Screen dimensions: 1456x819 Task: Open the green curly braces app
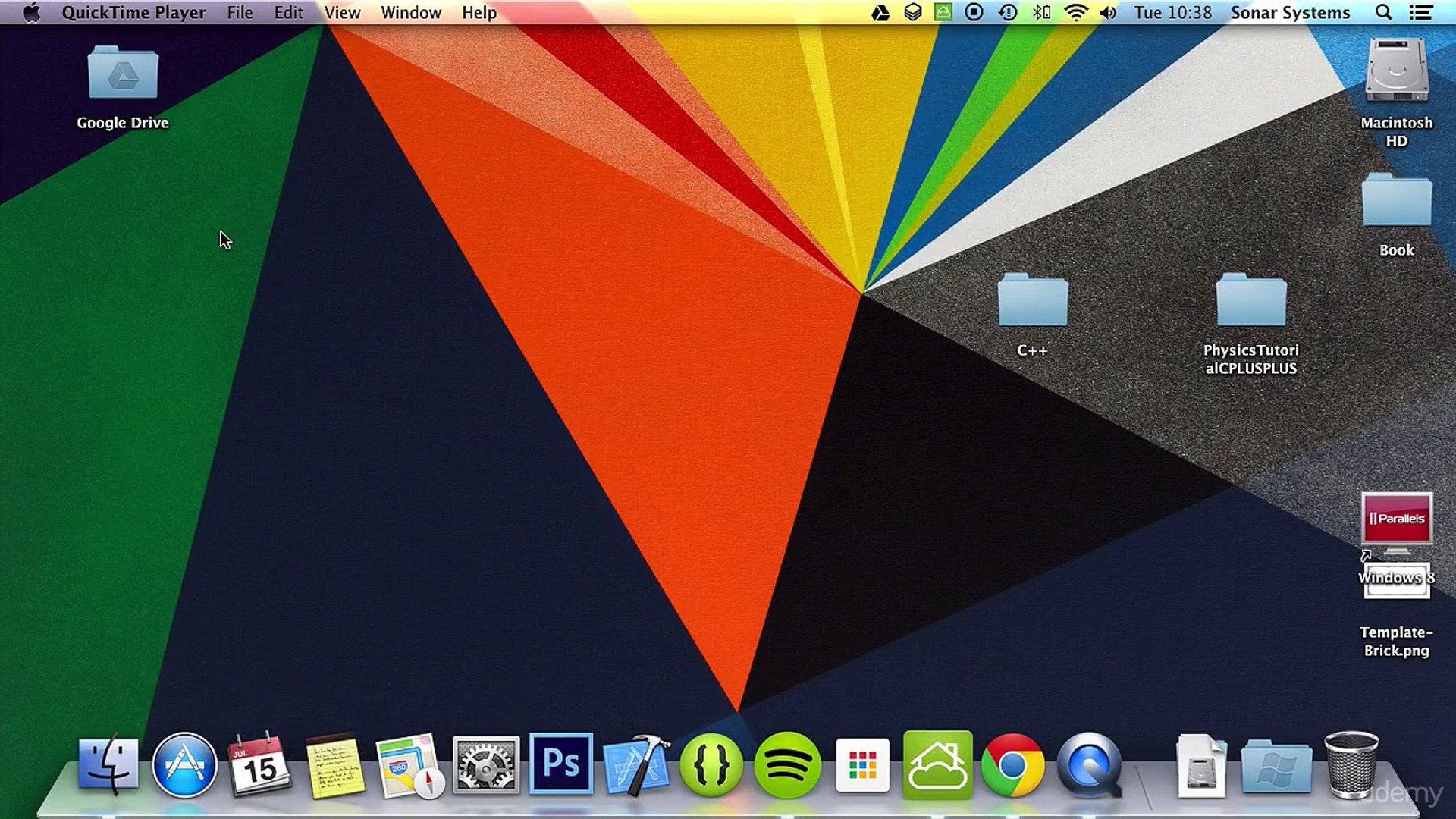tap(711, 764)
